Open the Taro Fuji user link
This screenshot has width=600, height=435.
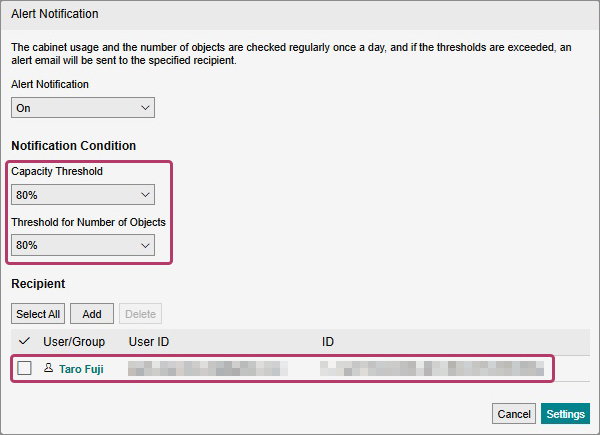coord(81,369)
